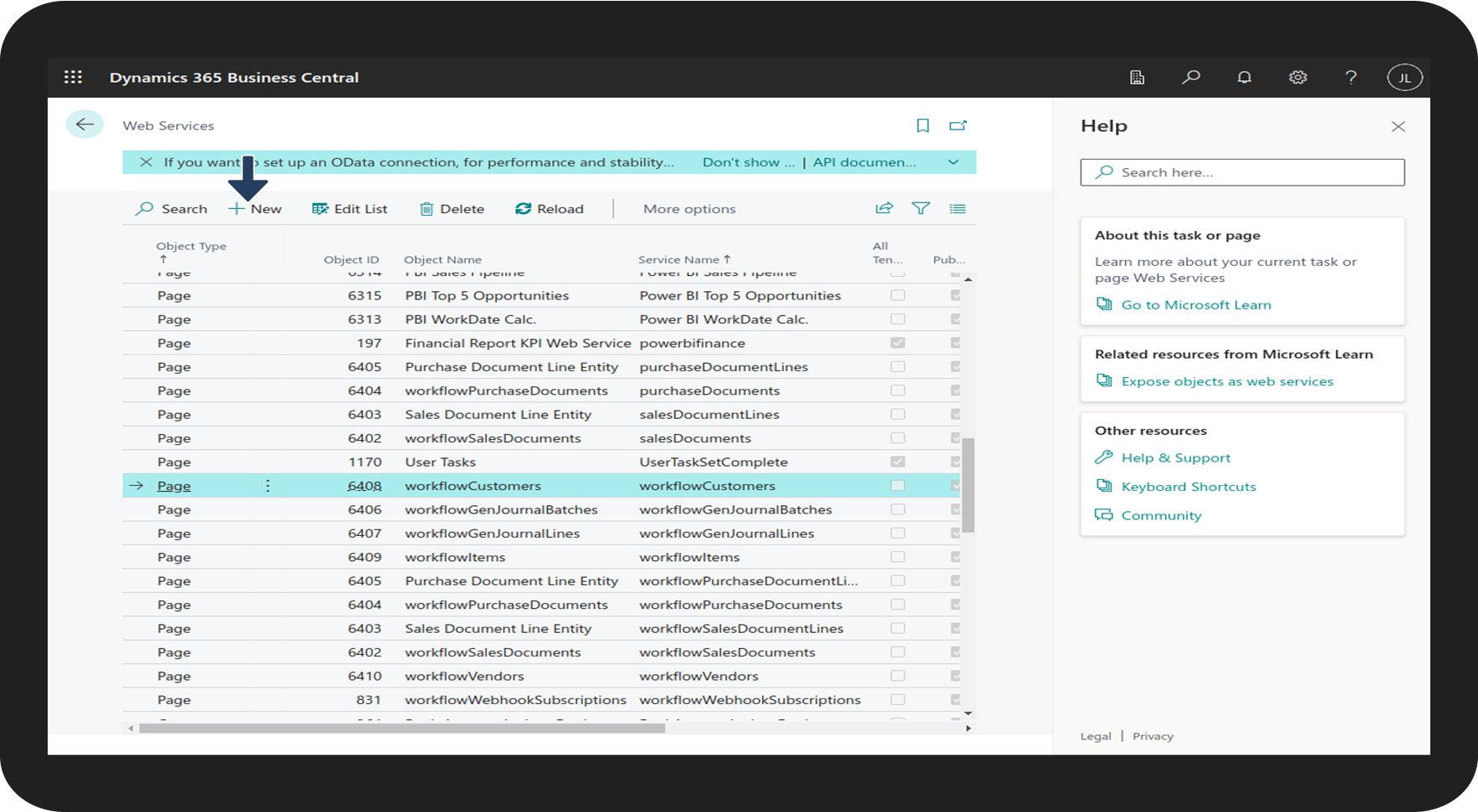The width and height of the screenshot is (1478, 812).
Task: Click the notifications bell icon
Action: (x=1244, y=77)
